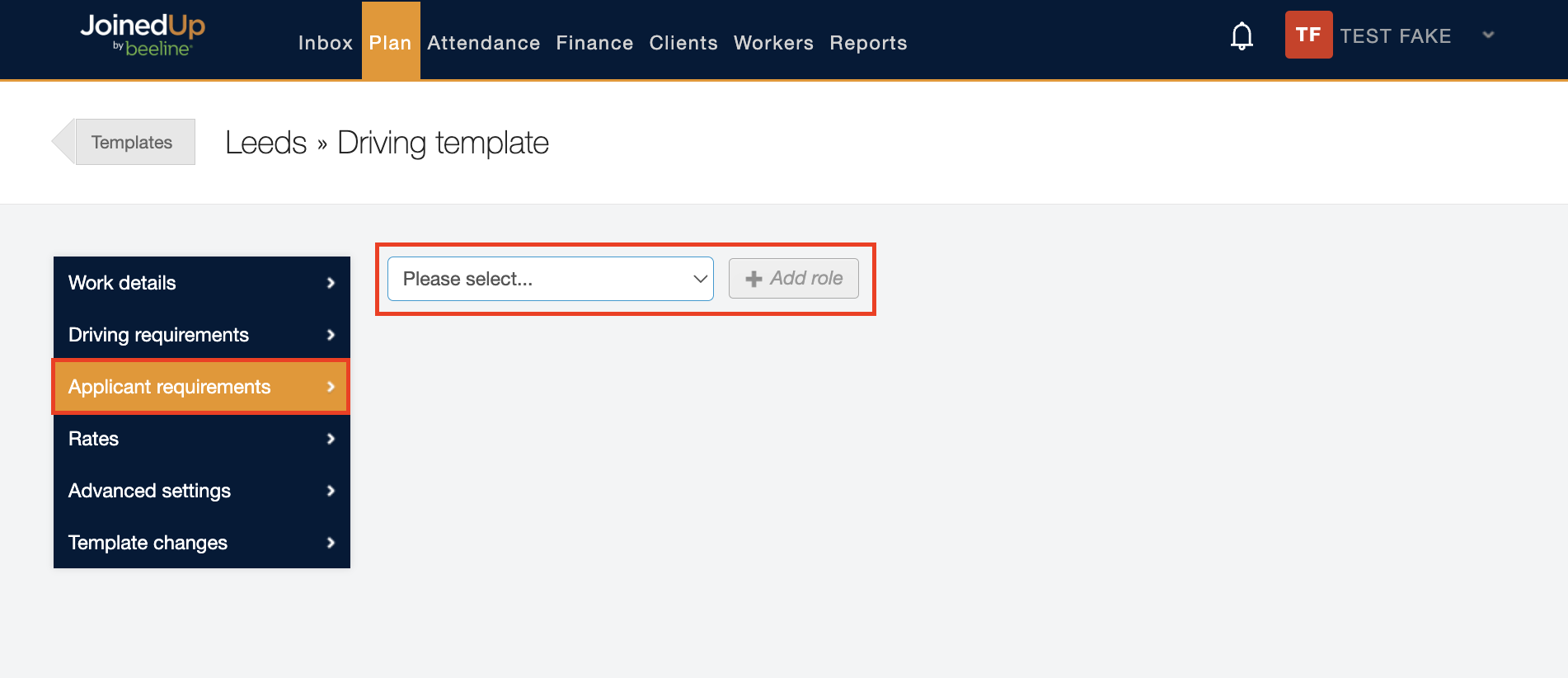Click the TF user avatar
This screenshot has height=678, width=1568.
(x=1308, y=35)
